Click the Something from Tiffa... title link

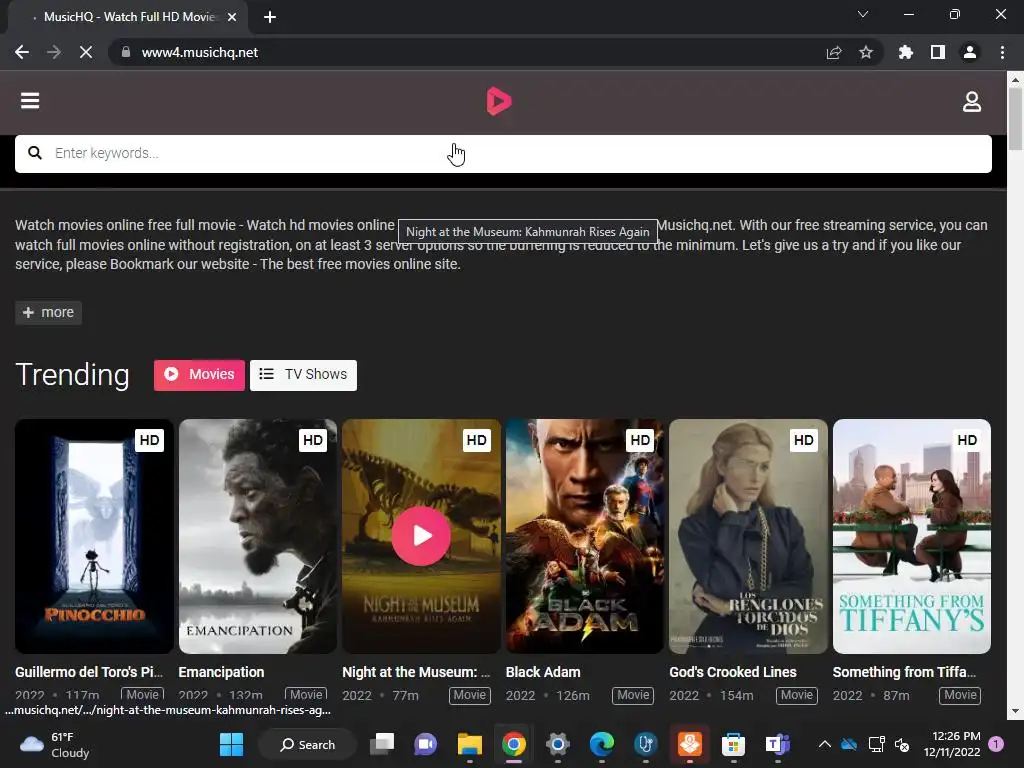pyautogui.click(x=904, y=672)
